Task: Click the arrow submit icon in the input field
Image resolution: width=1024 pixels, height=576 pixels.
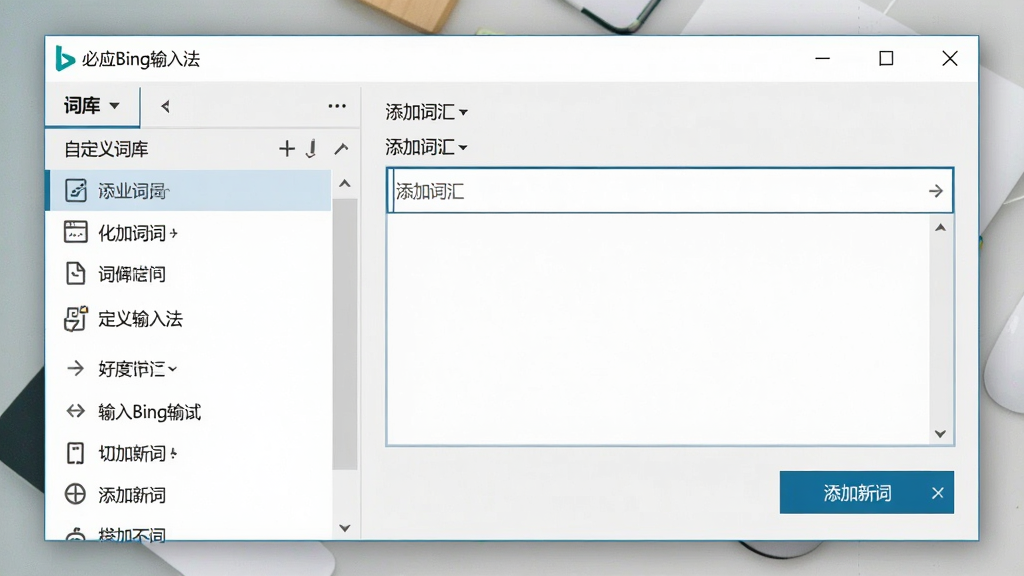Action: 936,191
